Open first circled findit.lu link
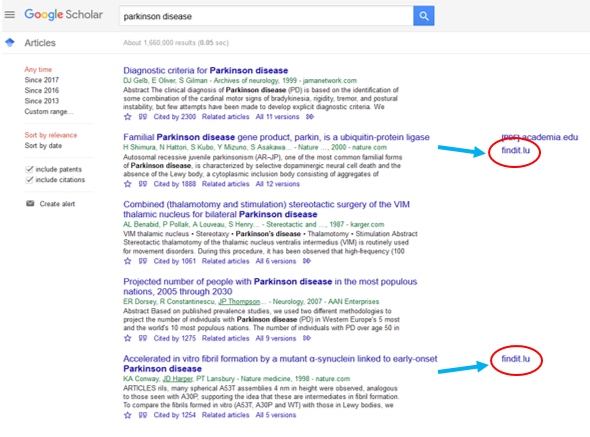This screenshot has height=437, width=590. (x=515, y=150)
